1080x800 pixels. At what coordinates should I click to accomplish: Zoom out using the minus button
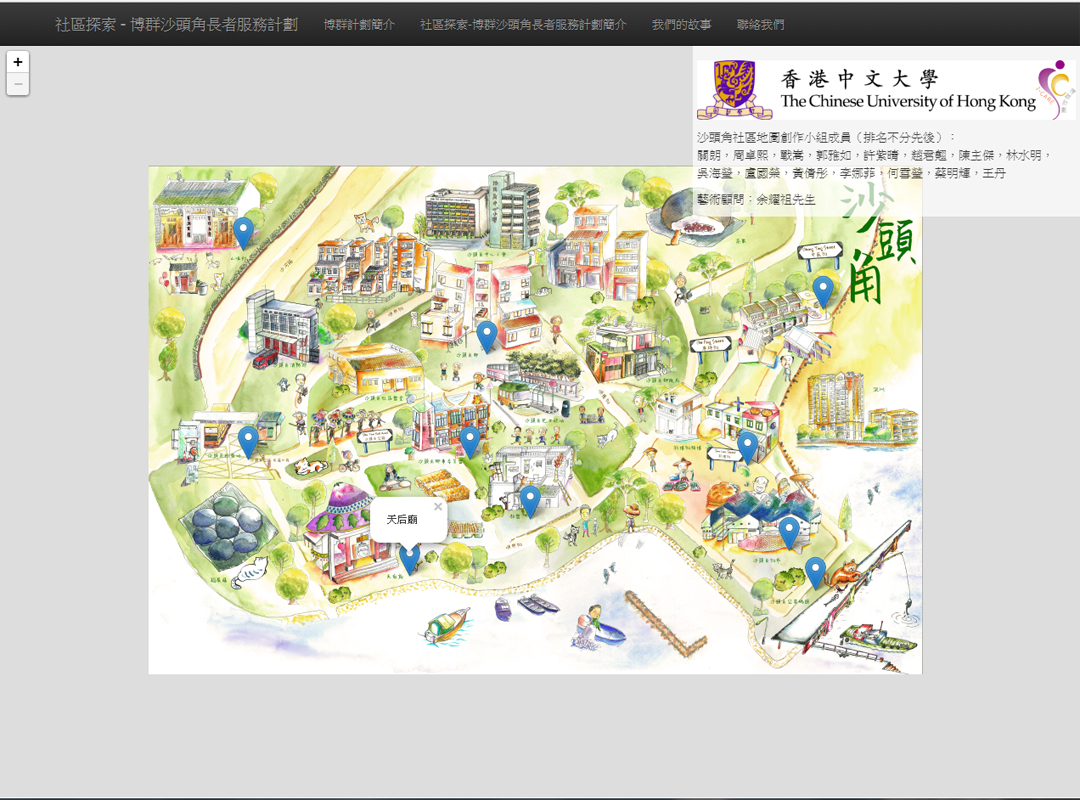(x=18, y=84)
